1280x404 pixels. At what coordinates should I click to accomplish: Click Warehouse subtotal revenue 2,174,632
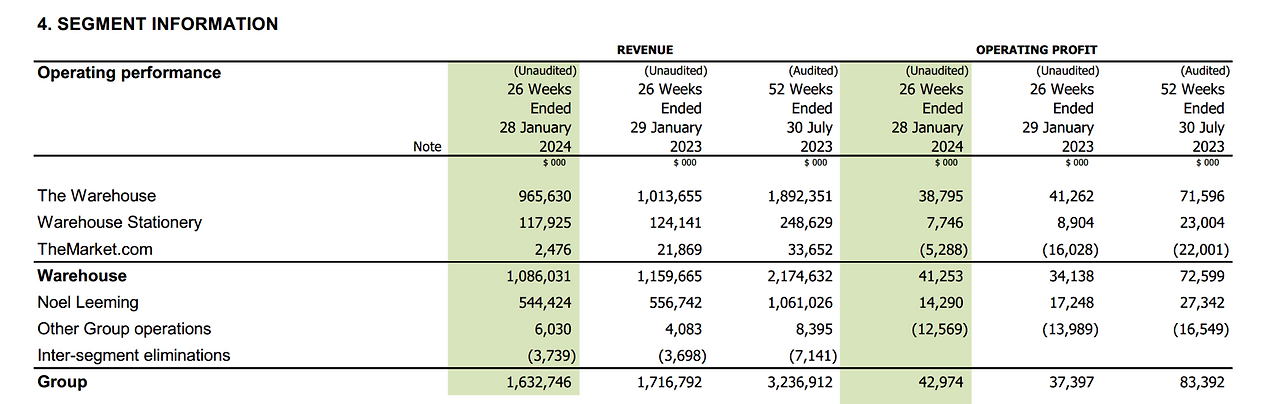(x=798, y=276)
